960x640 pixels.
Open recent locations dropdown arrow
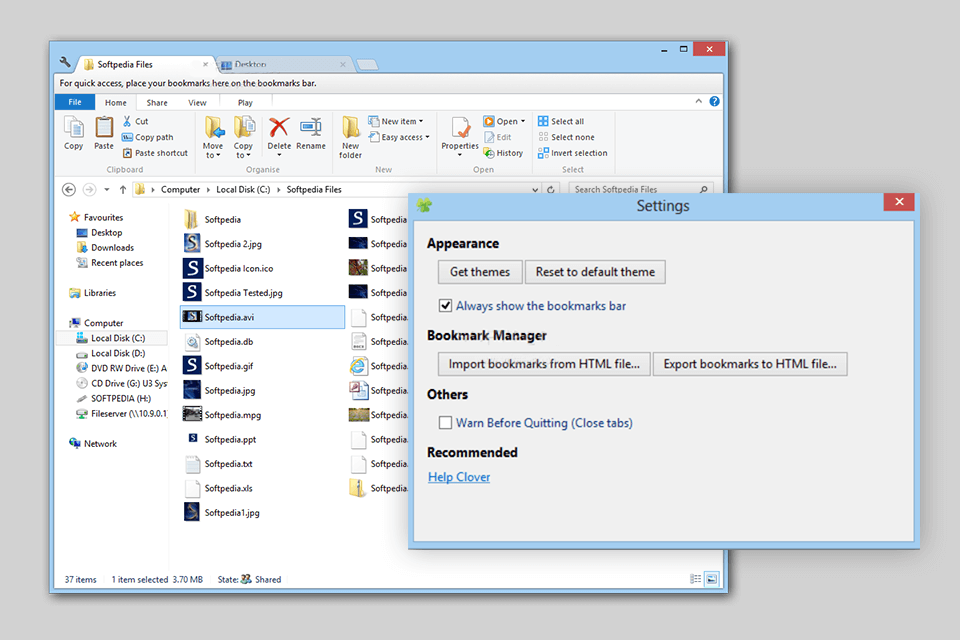[107, 190]
